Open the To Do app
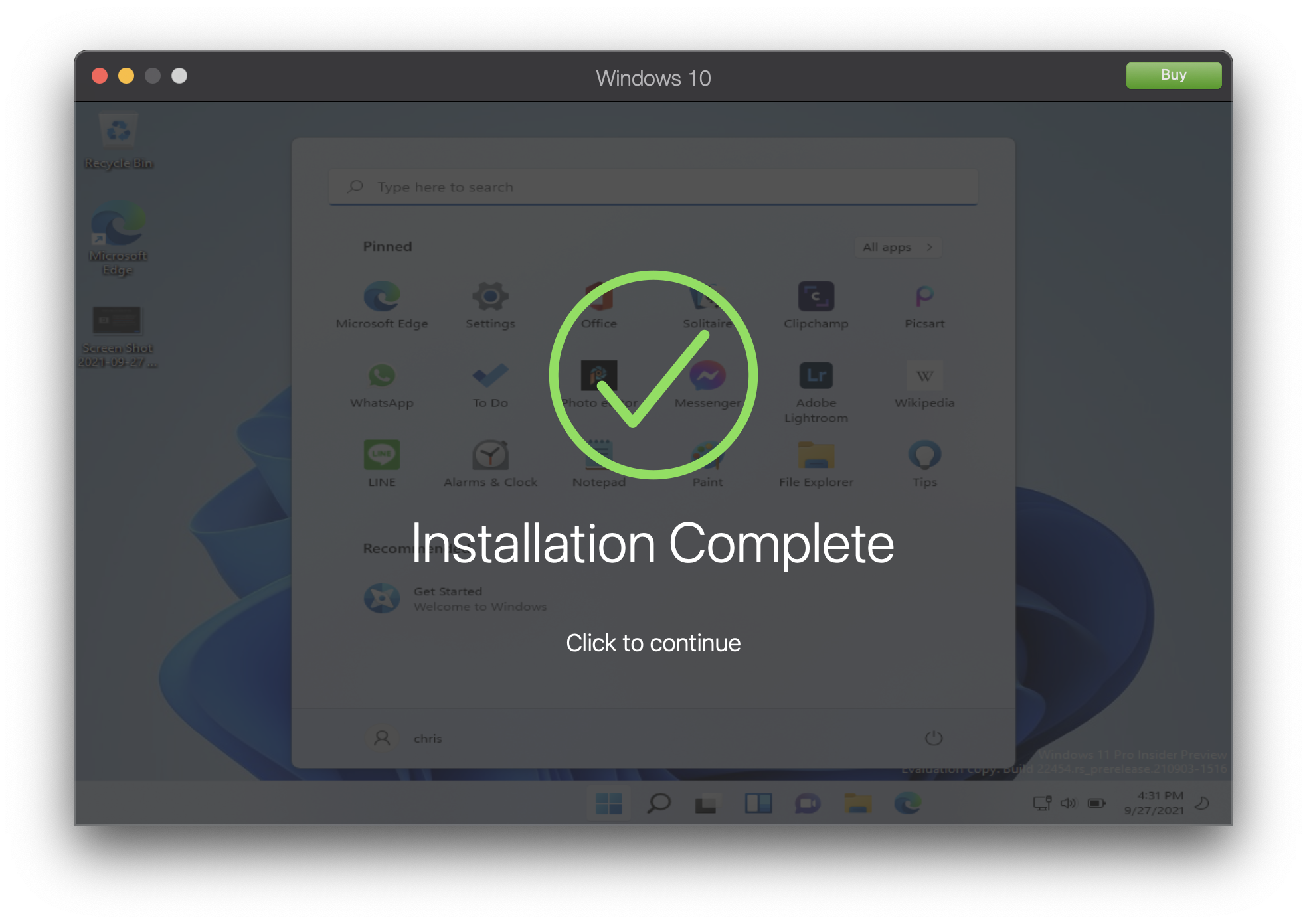 [490, 385]
